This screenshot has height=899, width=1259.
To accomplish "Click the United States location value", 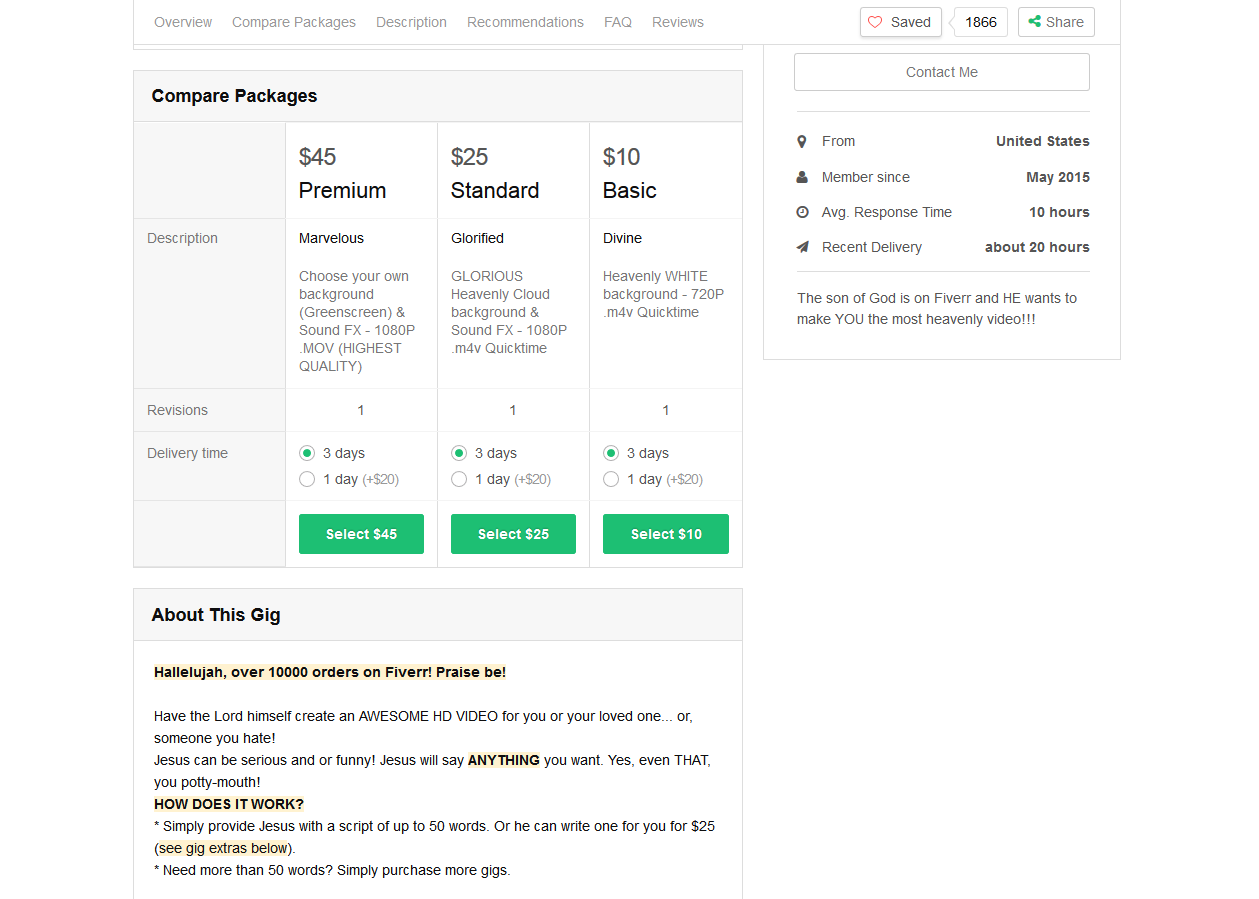I will click(1043, 141).
